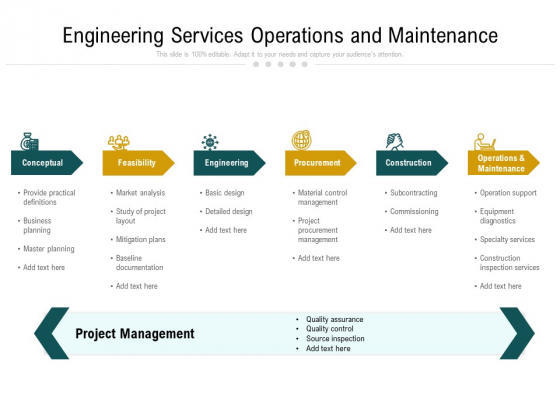The image size is (560, 420).
Task: Click the network gear icon above Engineering
Action: (210, 142)
